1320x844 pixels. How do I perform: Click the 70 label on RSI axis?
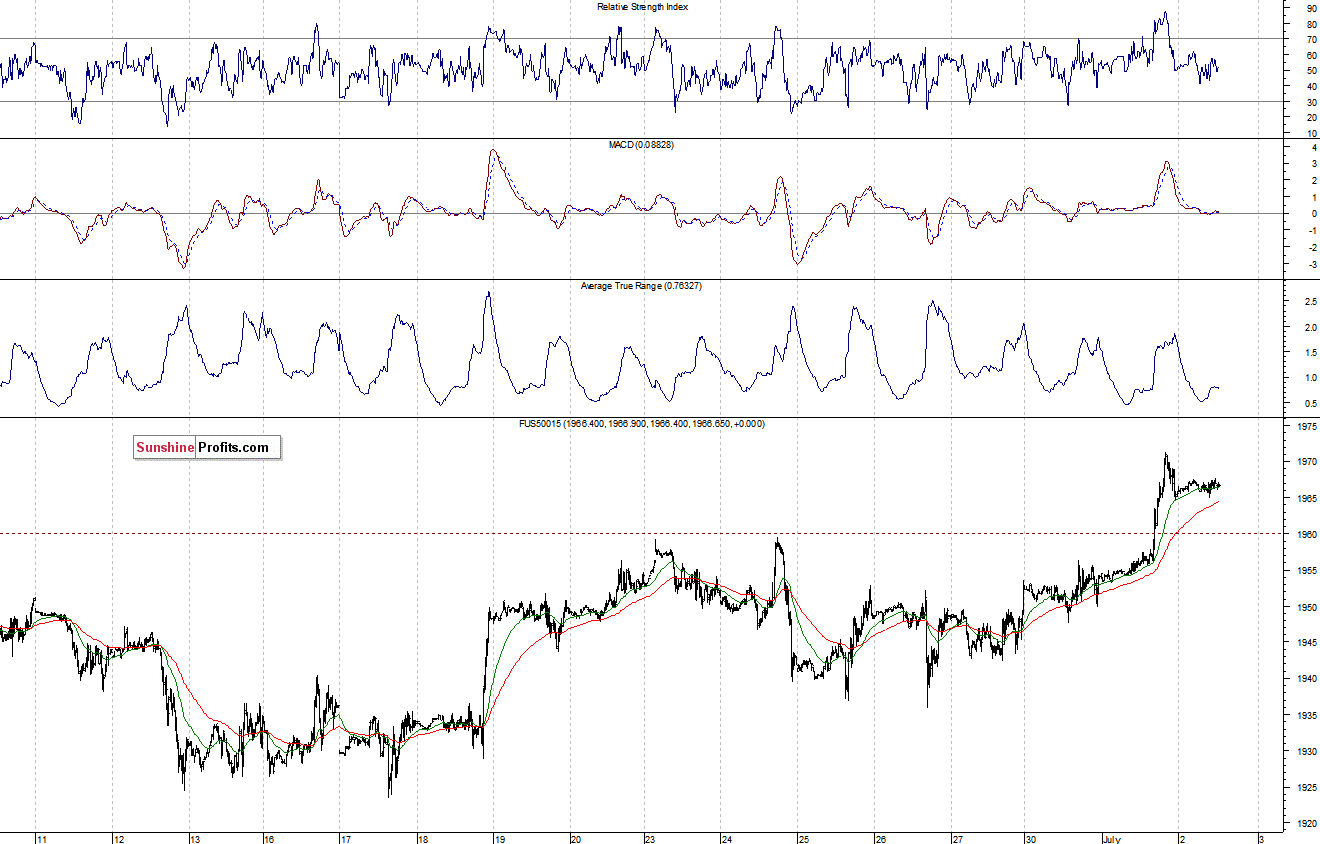click(x=1311, y=39)
